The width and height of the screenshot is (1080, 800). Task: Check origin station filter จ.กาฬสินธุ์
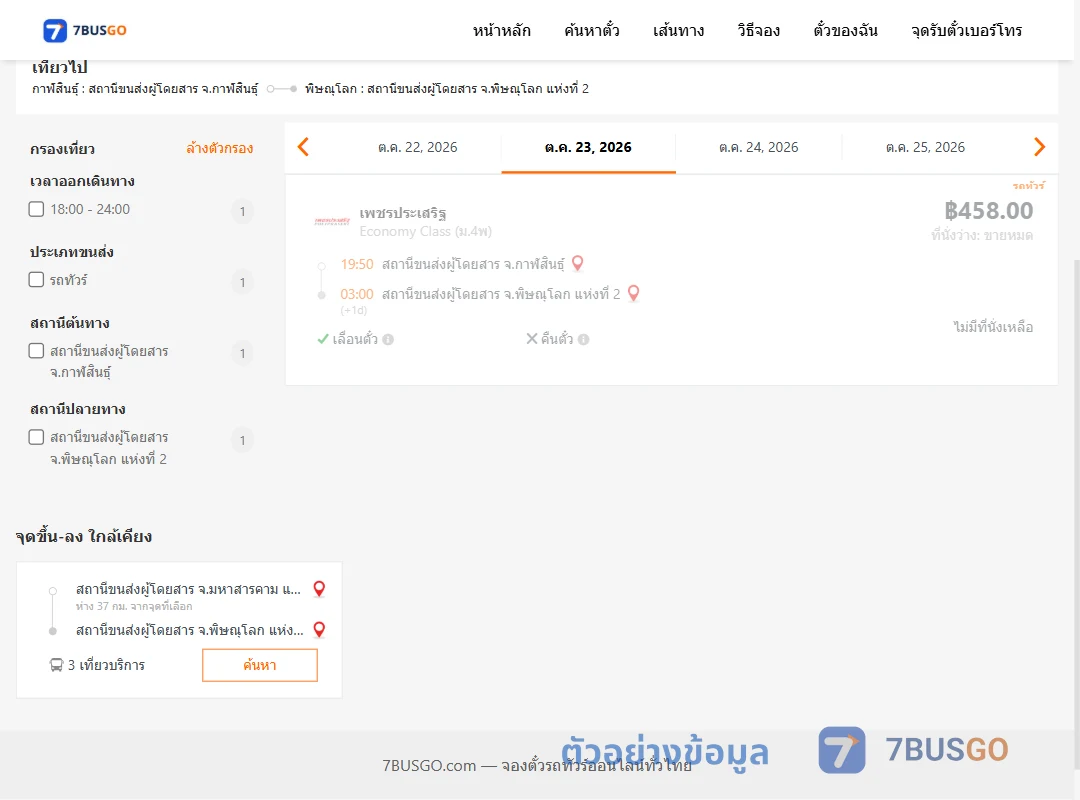point(37,351)
